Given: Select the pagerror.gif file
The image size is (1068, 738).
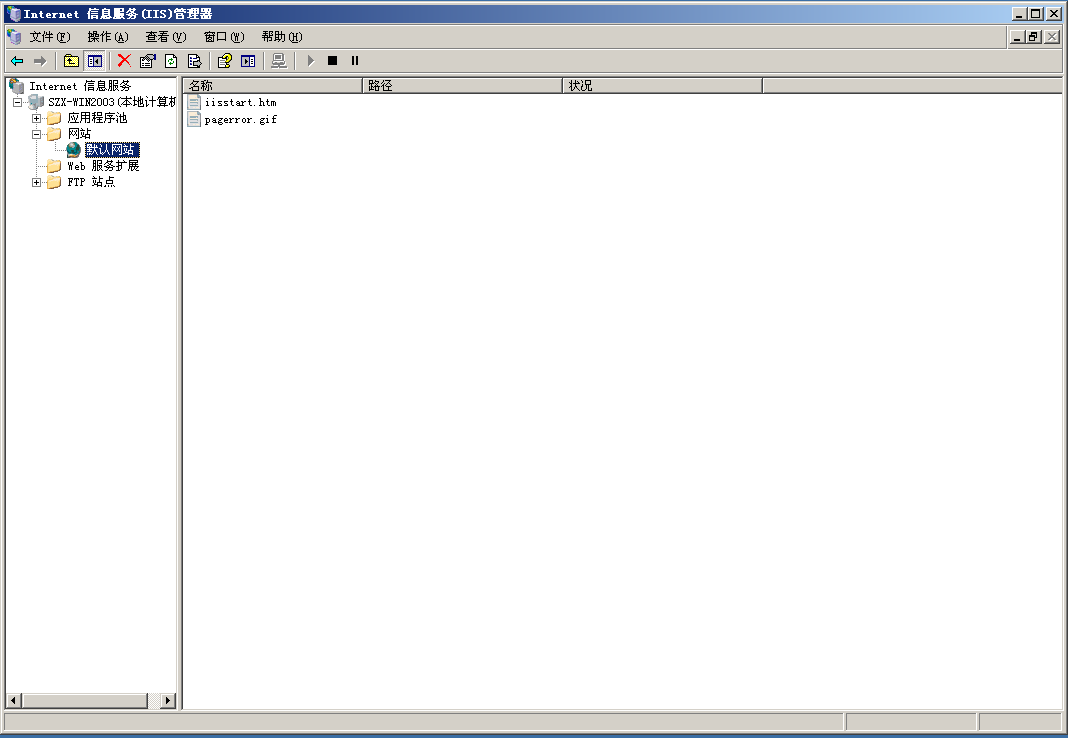Looking at the screenshot, I should [x=240, y=119].
